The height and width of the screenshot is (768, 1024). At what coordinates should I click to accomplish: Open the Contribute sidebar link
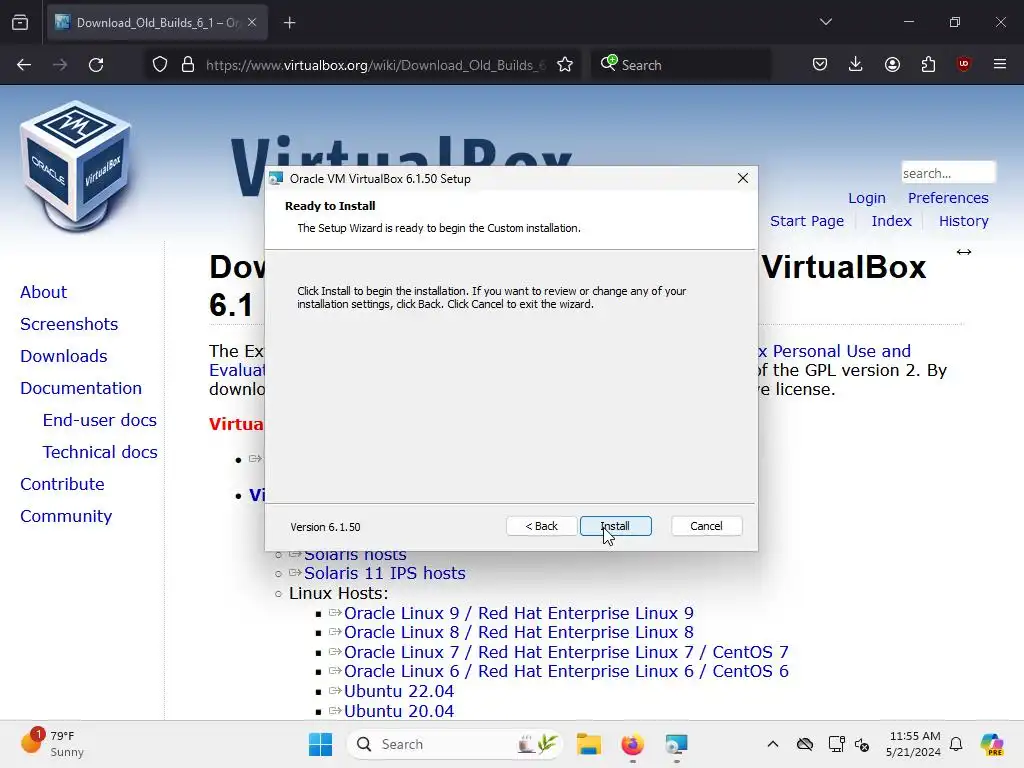62,484
